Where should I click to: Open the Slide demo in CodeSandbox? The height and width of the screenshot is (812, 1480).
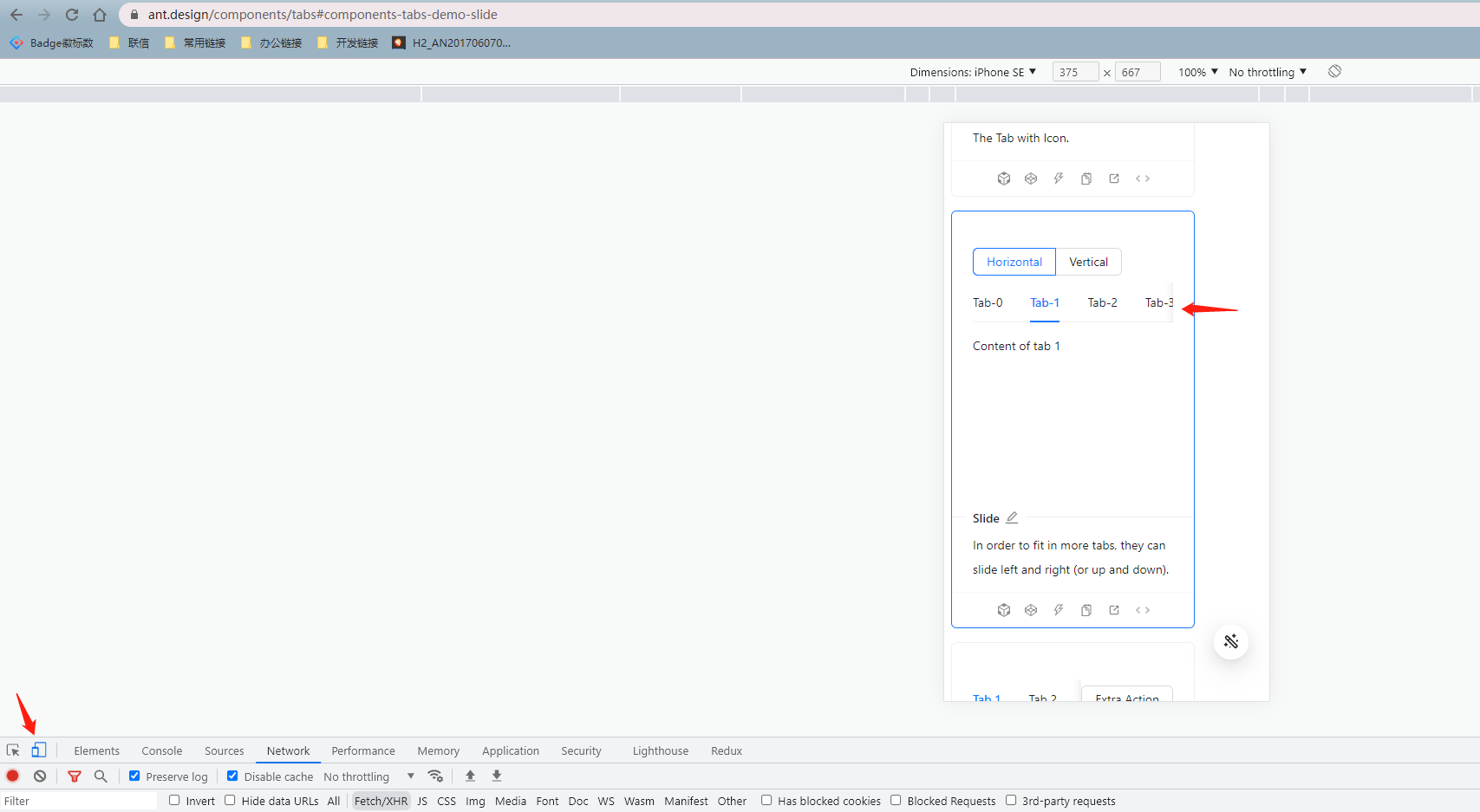1004,609
